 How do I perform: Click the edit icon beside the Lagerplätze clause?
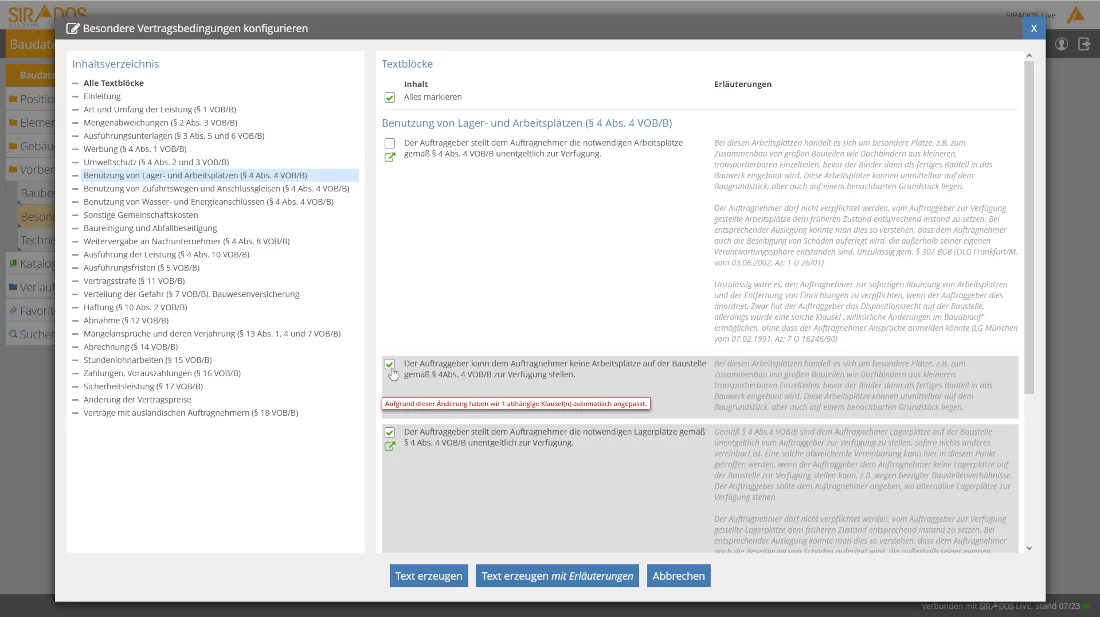tap(390, 446)
